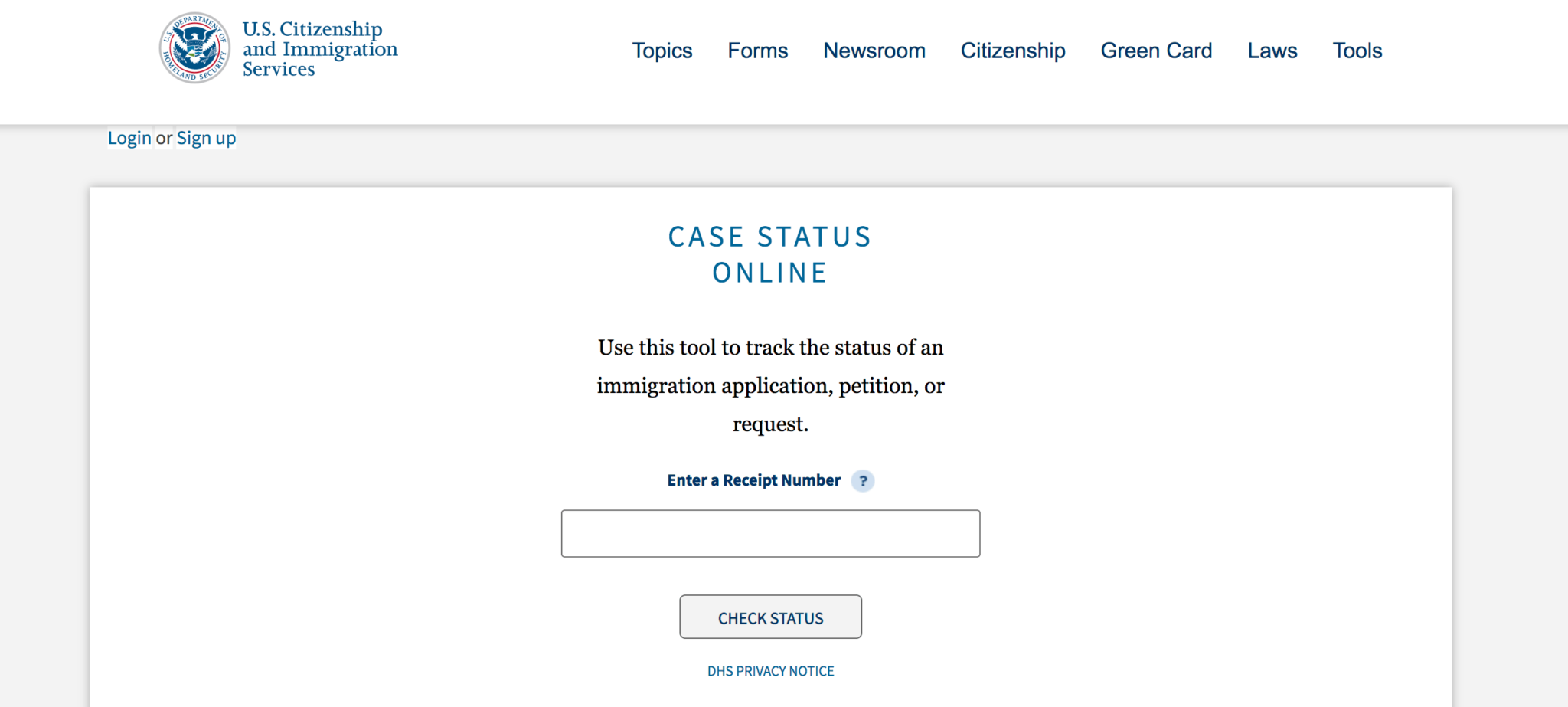1568x707 pixels.
Task: Open the receipt number help question mark
Action: [x=863, y=480]
